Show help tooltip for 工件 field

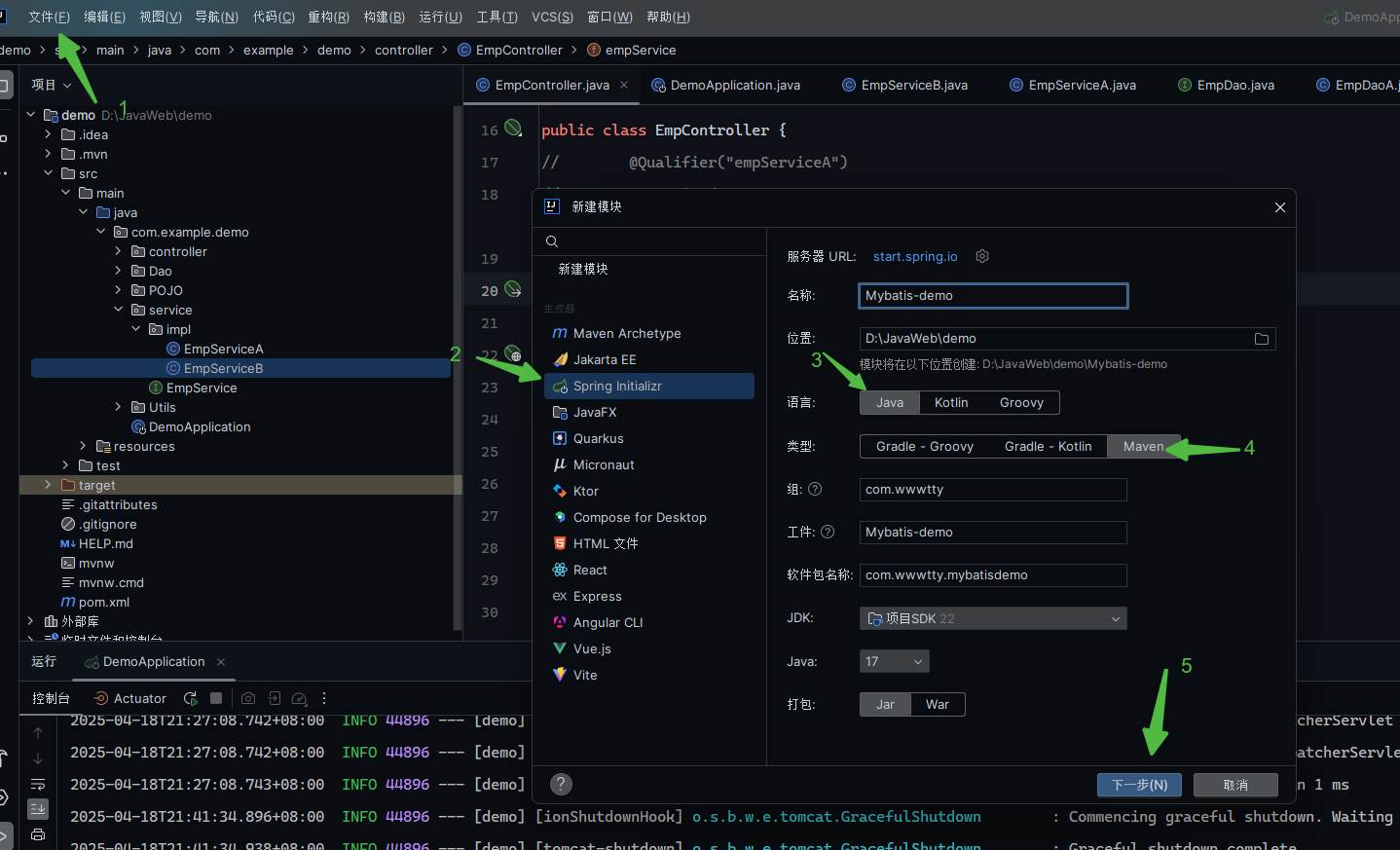click(828, 532)
